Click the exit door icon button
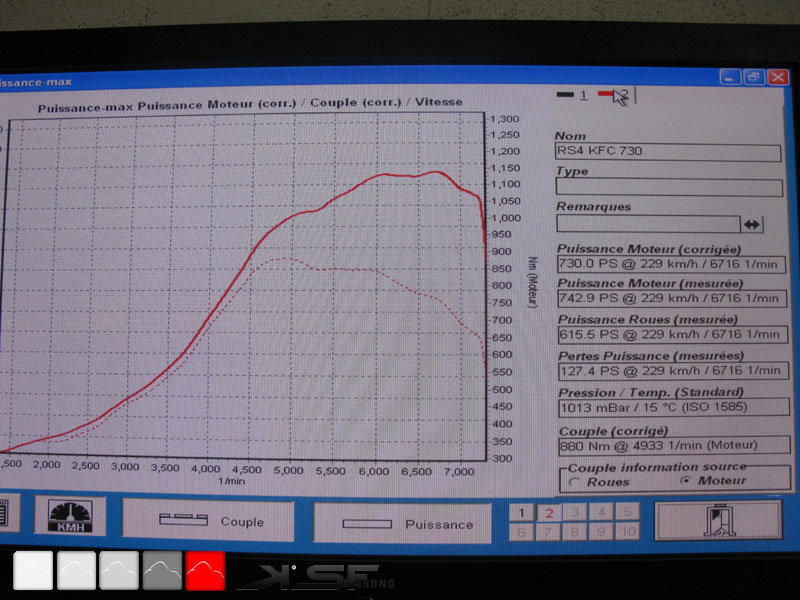Image resolution: width=800 pixels, height=600 pixels. [x=717, y=520]
